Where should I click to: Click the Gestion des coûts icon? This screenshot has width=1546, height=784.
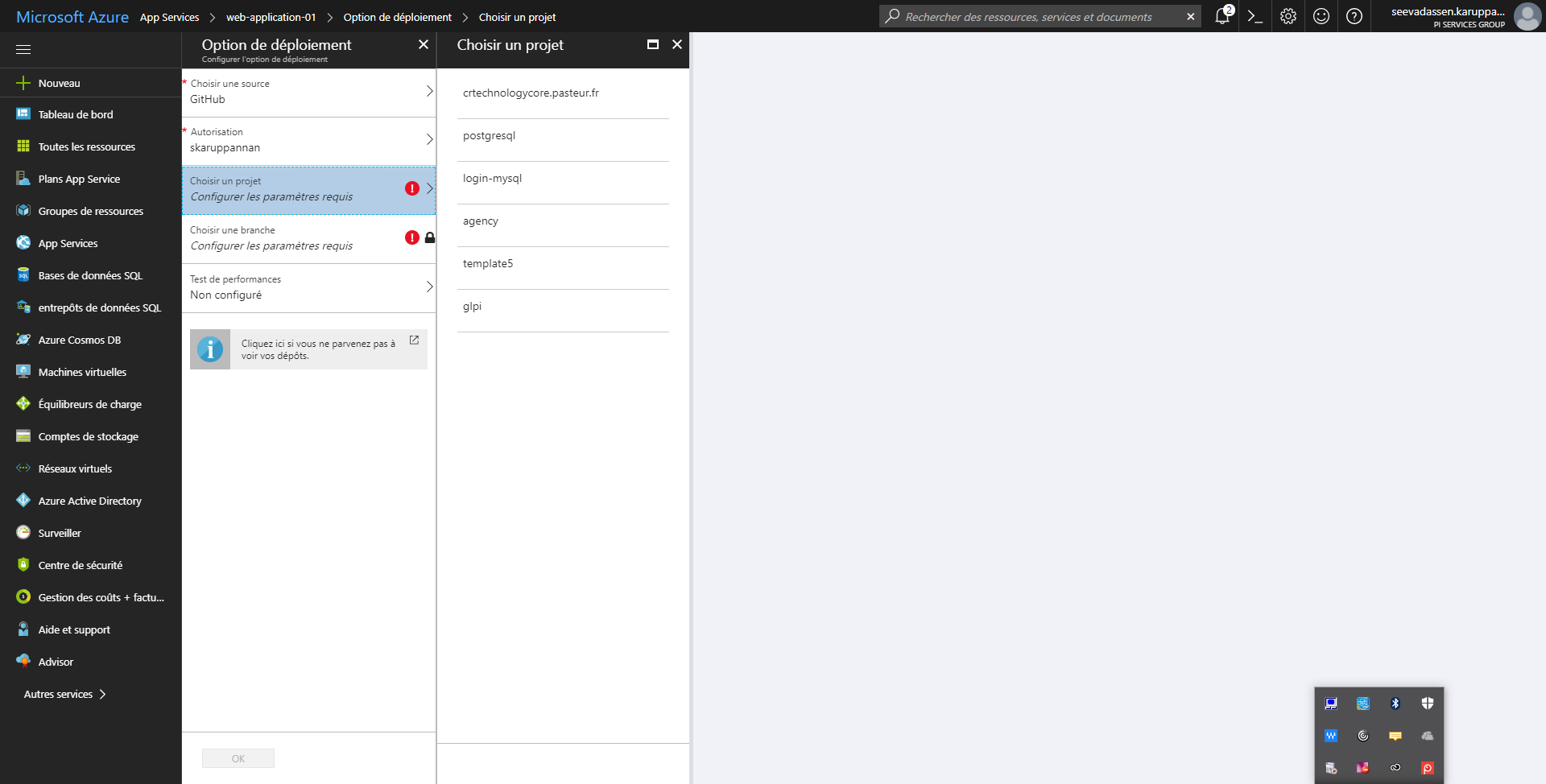point(23,596)
